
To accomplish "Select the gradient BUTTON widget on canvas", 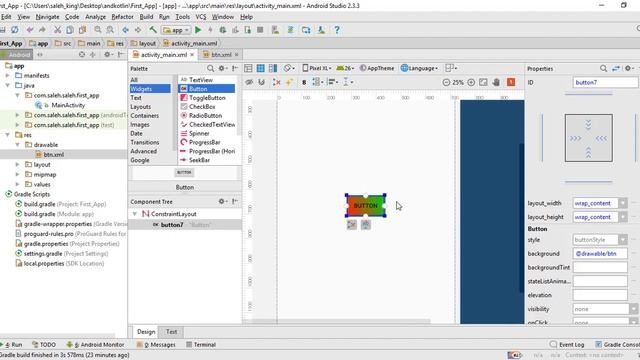I will click(366, 206).
